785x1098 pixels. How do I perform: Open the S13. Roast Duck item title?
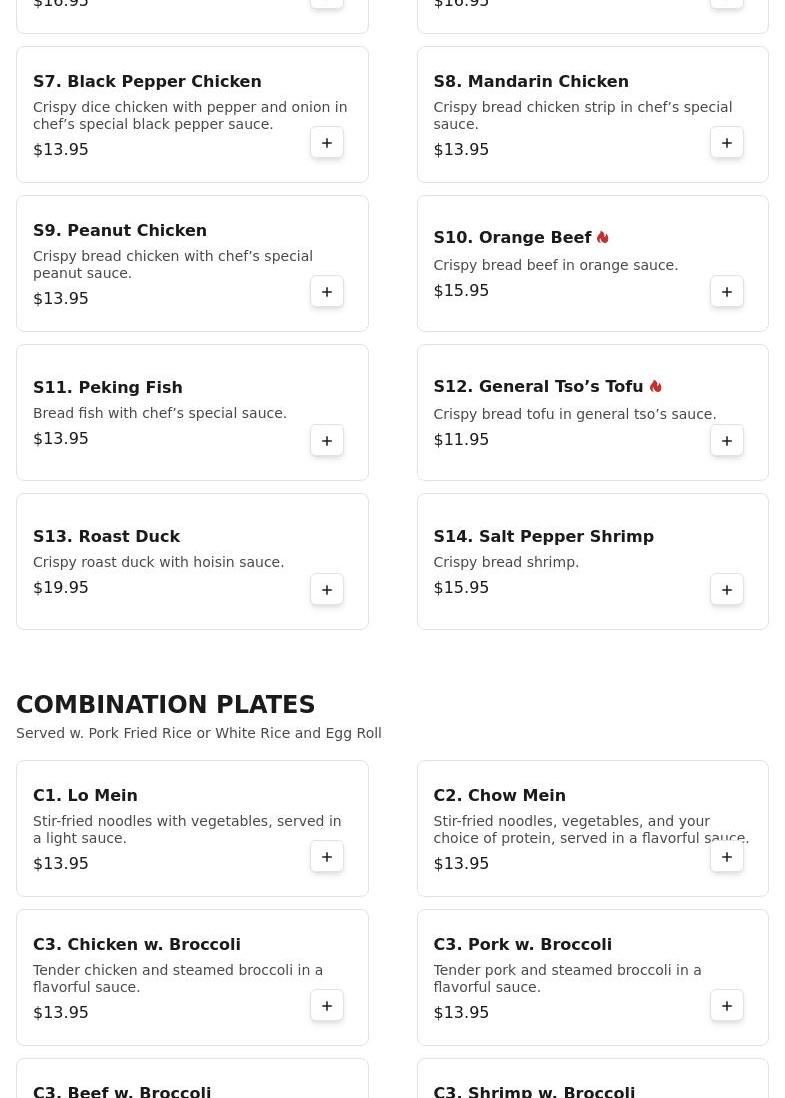(x=106, y=536)
